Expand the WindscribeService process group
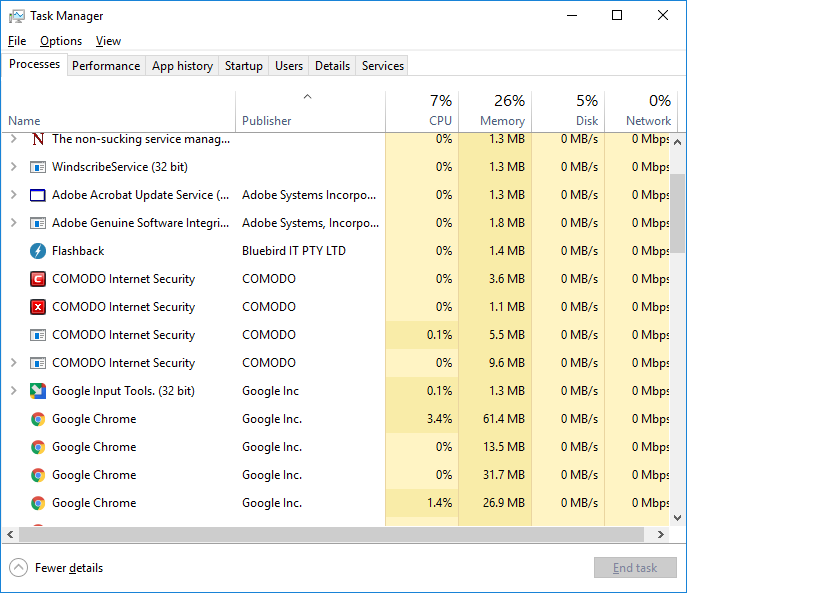 point(14,167)
